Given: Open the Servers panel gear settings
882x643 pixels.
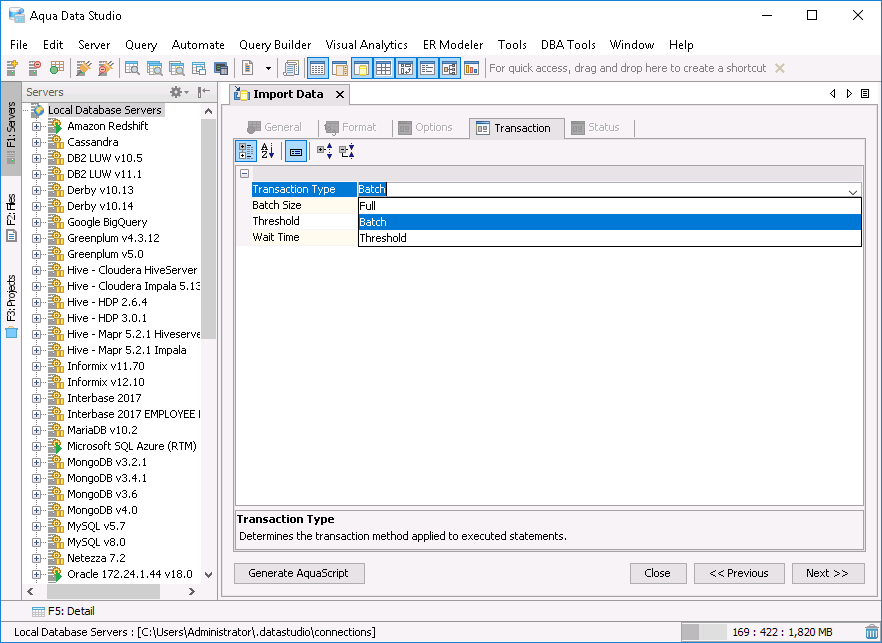Looking at the screenshot, I should (x=178, y=92).
